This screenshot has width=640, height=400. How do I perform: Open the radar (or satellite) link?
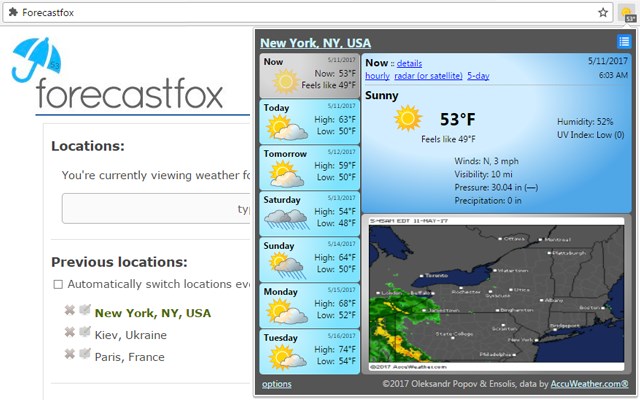[428, 76]
